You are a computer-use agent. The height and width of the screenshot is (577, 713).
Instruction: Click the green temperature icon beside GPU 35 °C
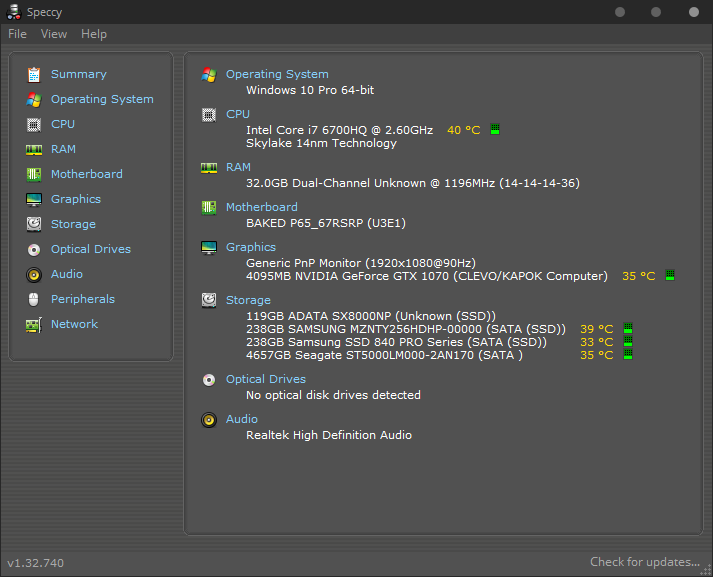point(670,275)
